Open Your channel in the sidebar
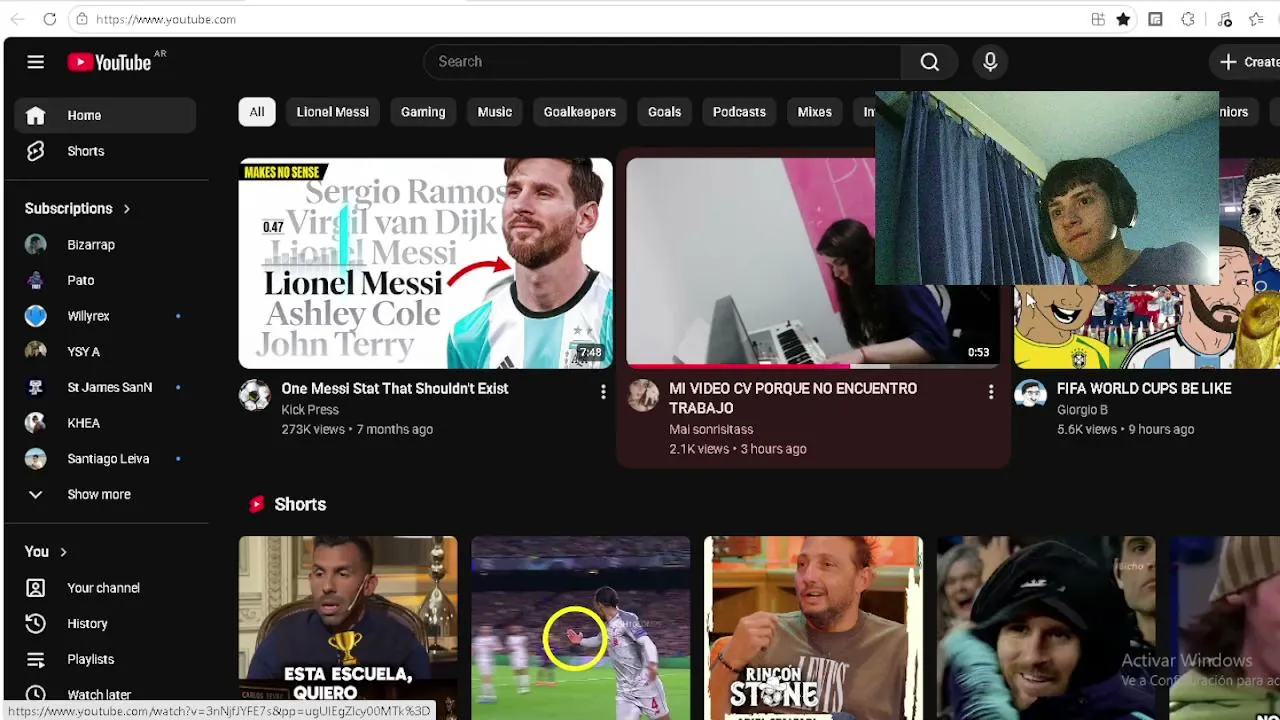 pyautogui.click(x=105, y=588)
